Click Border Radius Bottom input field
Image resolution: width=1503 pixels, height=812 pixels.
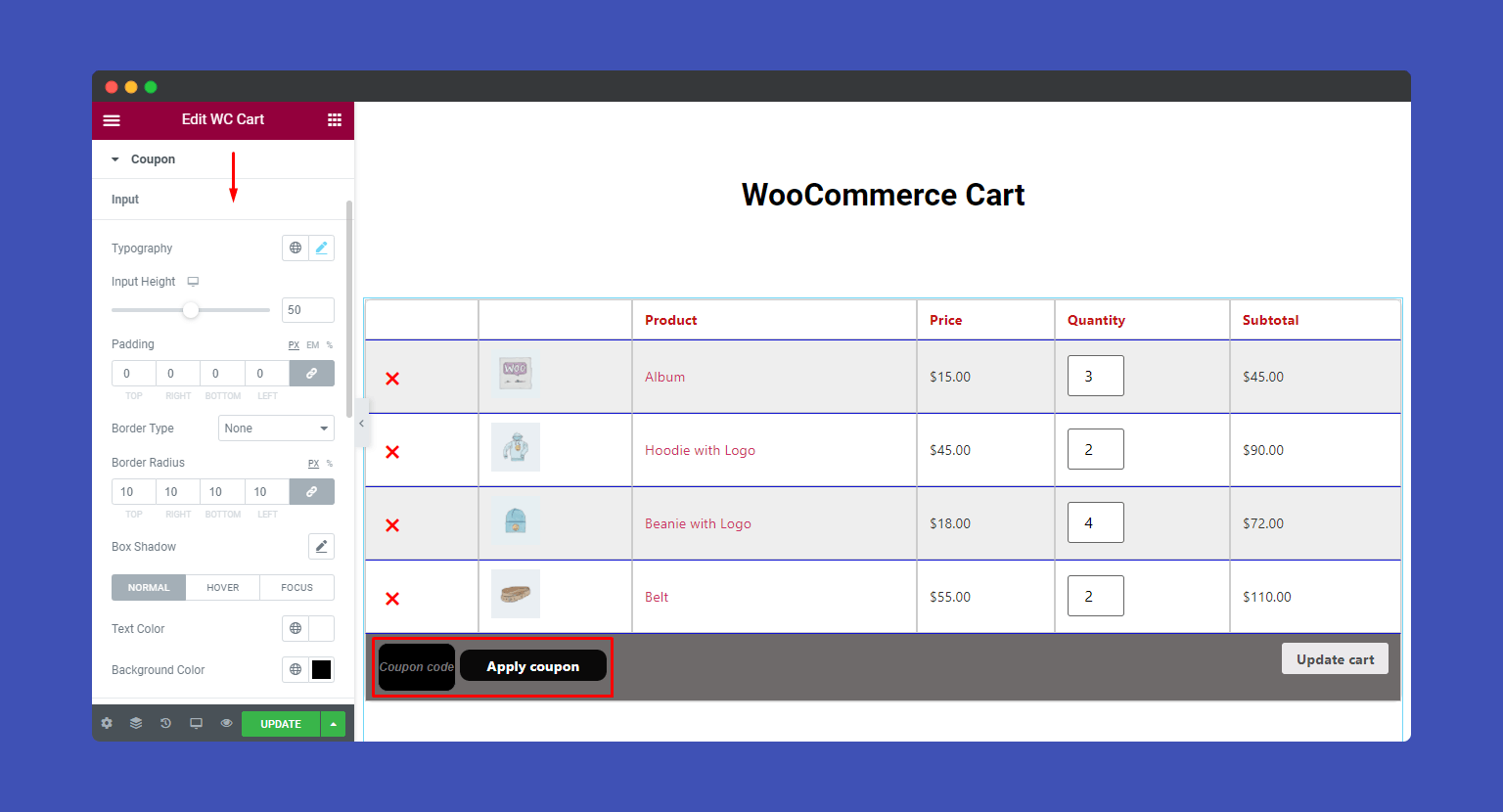223,492
